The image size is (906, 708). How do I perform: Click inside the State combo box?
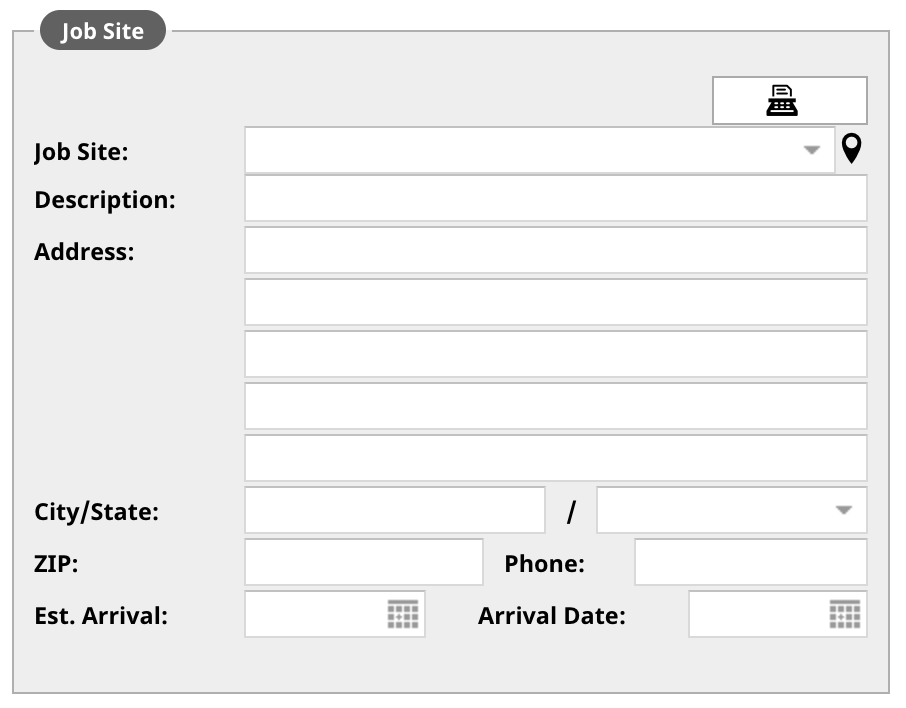732,510
